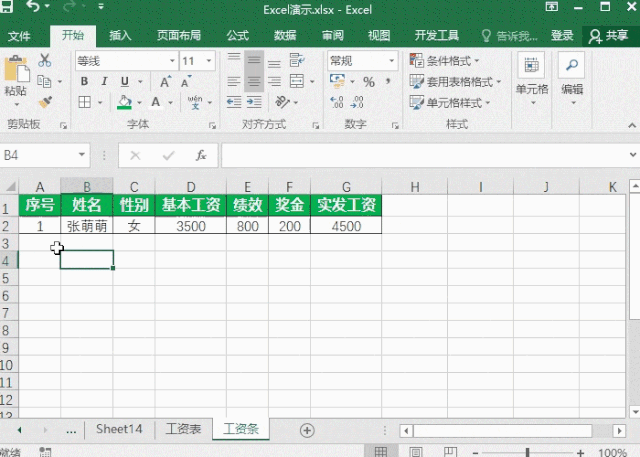Click the Borders icon
This screenshot has width=640, height=457.
point(84,102)
